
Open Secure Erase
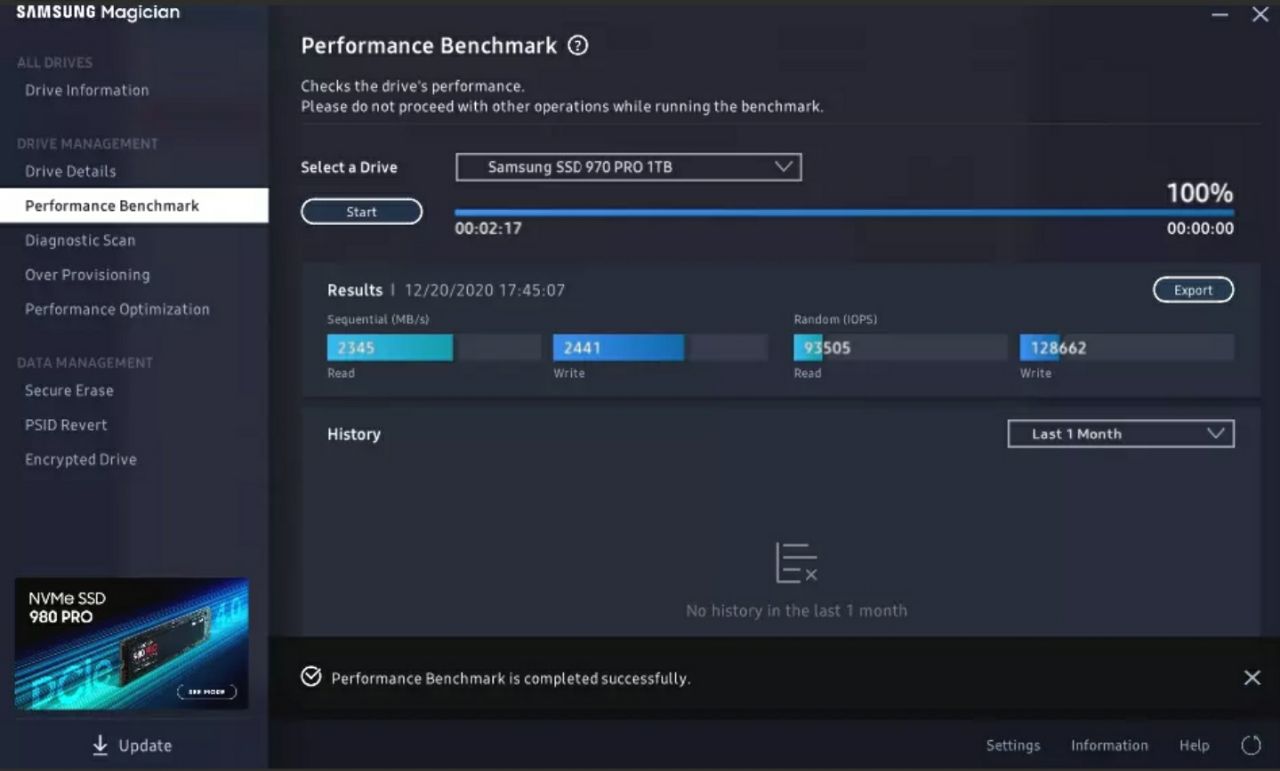click(69, 390)
